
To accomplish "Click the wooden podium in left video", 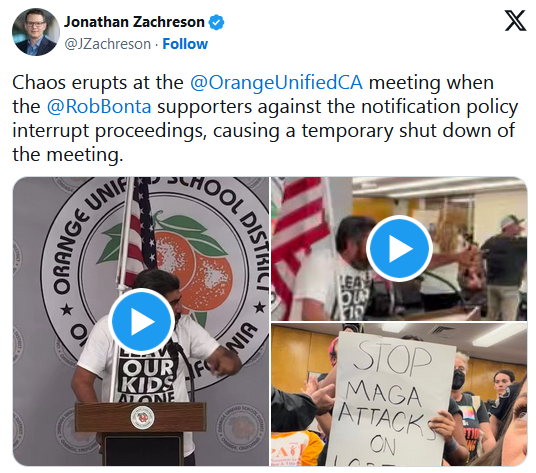I will pyautogui.click(x=141, y=433).
